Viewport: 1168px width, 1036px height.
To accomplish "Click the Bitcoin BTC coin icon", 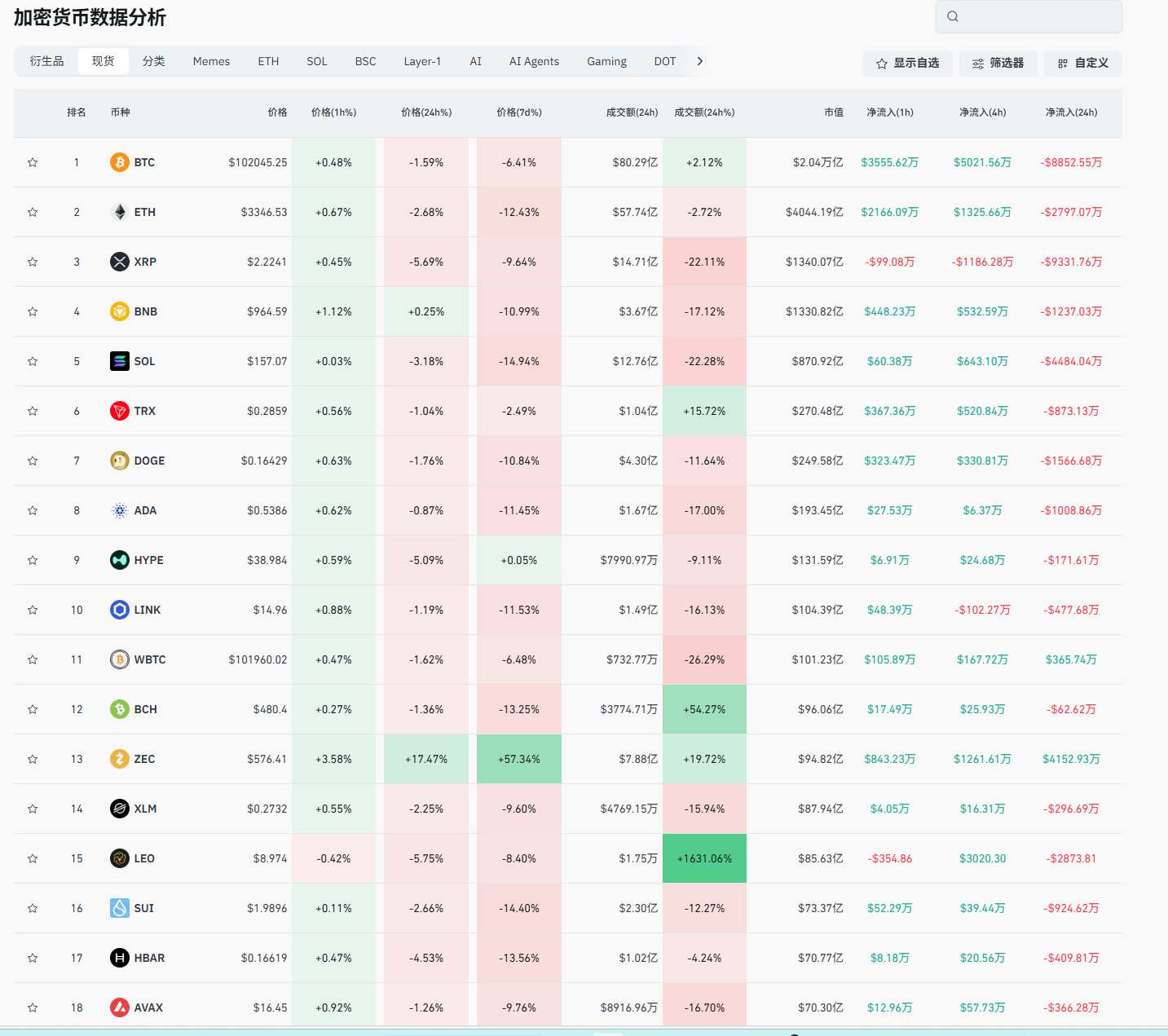I will pyautogui.click(x=120, y=162).
